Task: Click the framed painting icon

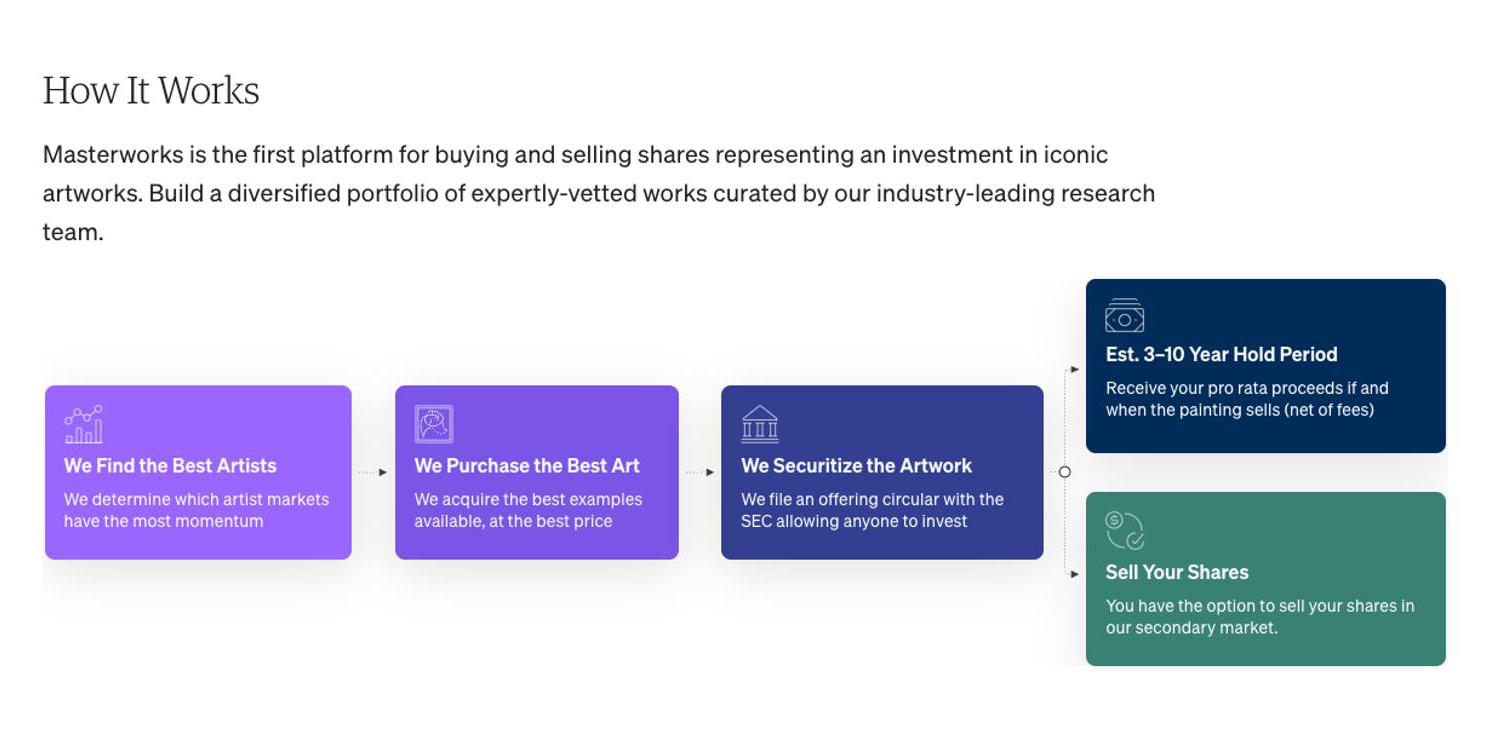Action: (434, 424)
